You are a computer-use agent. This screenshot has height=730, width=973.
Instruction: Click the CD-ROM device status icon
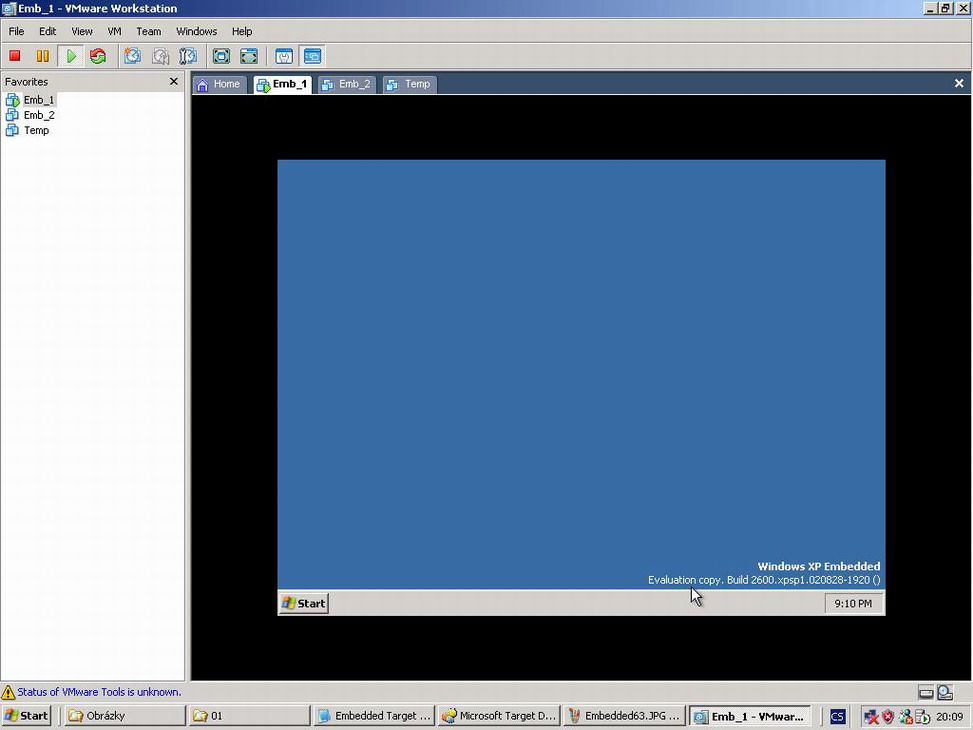point(945,692)
